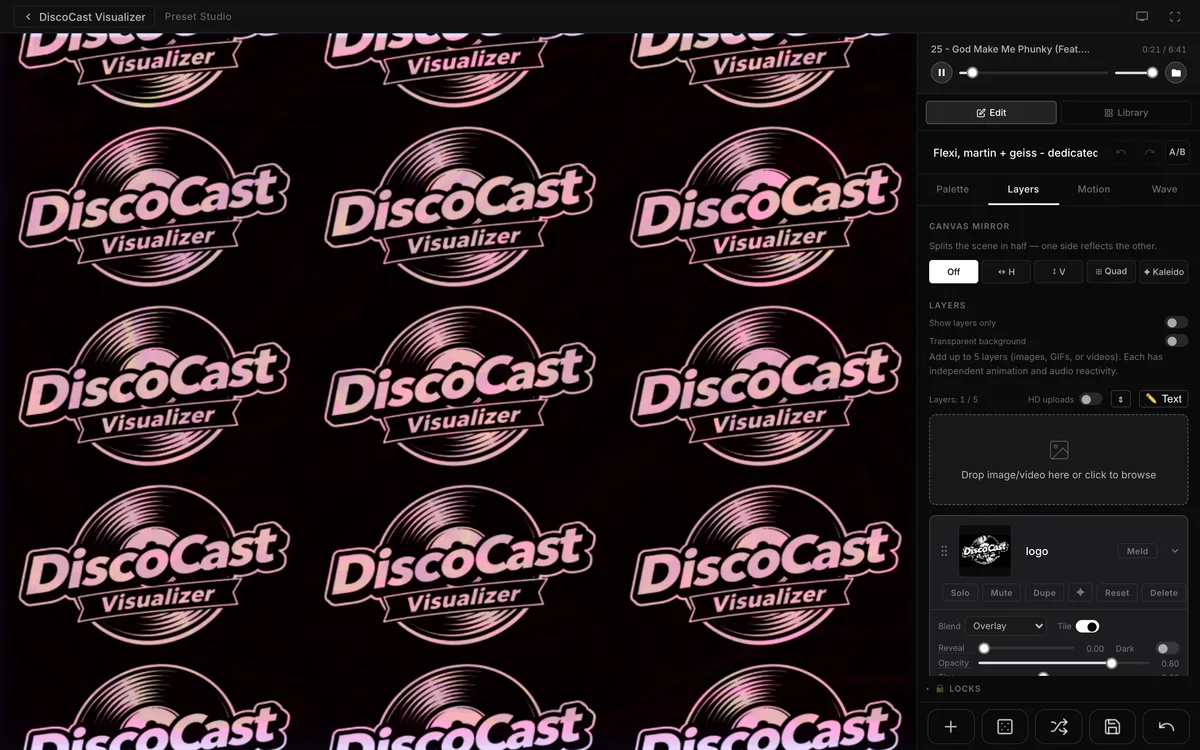
Task: Mute the logo layer
Action: (x=1001, y=592)
